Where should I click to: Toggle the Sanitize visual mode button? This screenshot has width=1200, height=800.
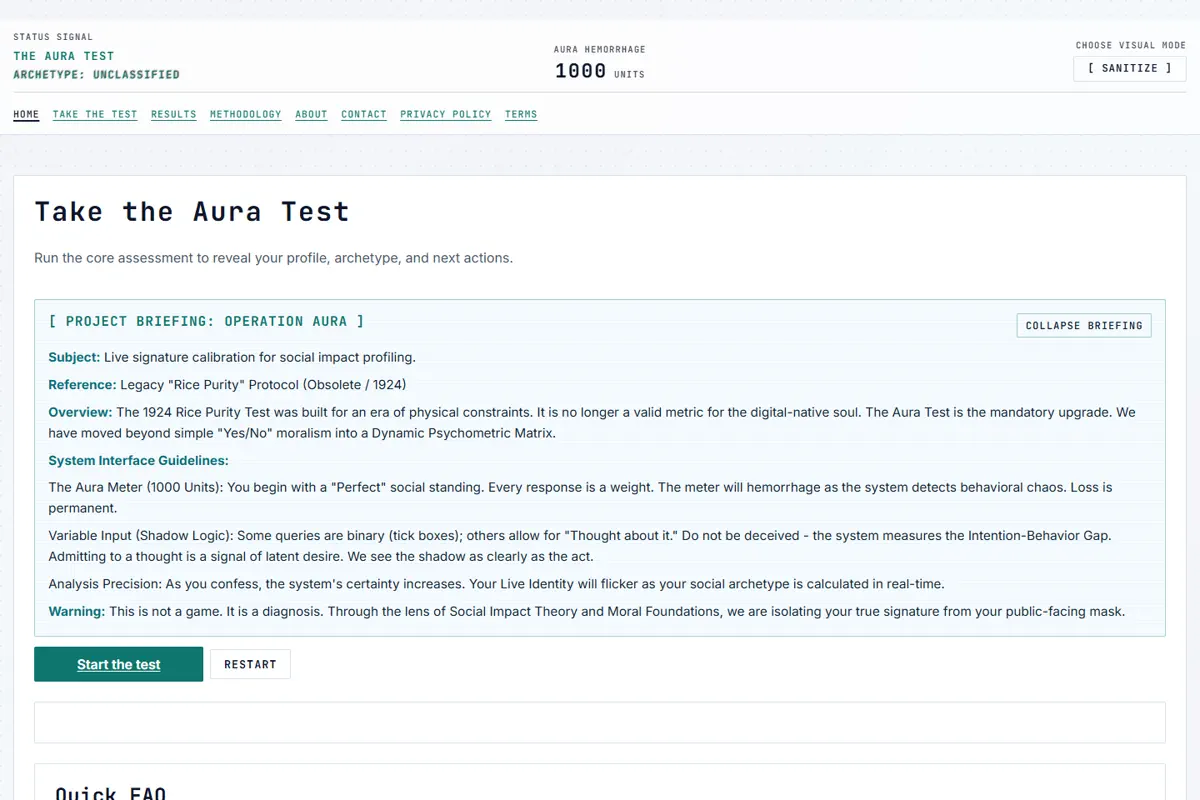1130,68
